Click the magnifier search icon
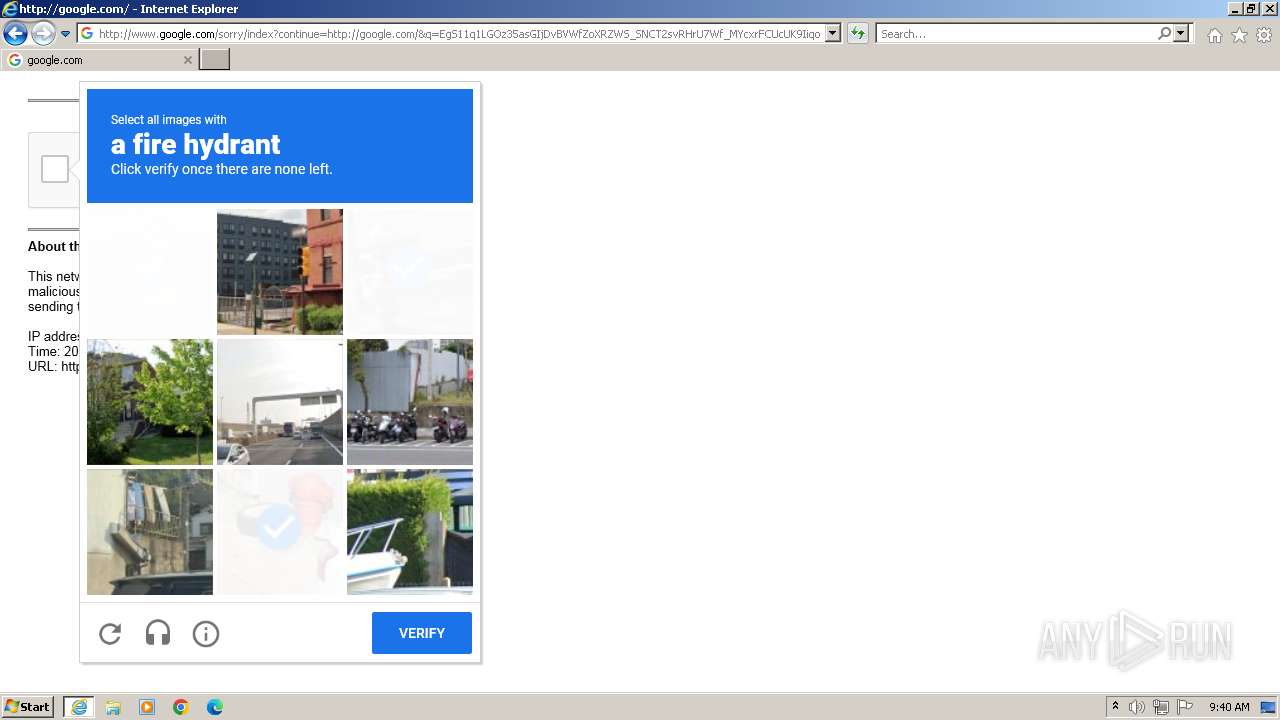 1164,34
